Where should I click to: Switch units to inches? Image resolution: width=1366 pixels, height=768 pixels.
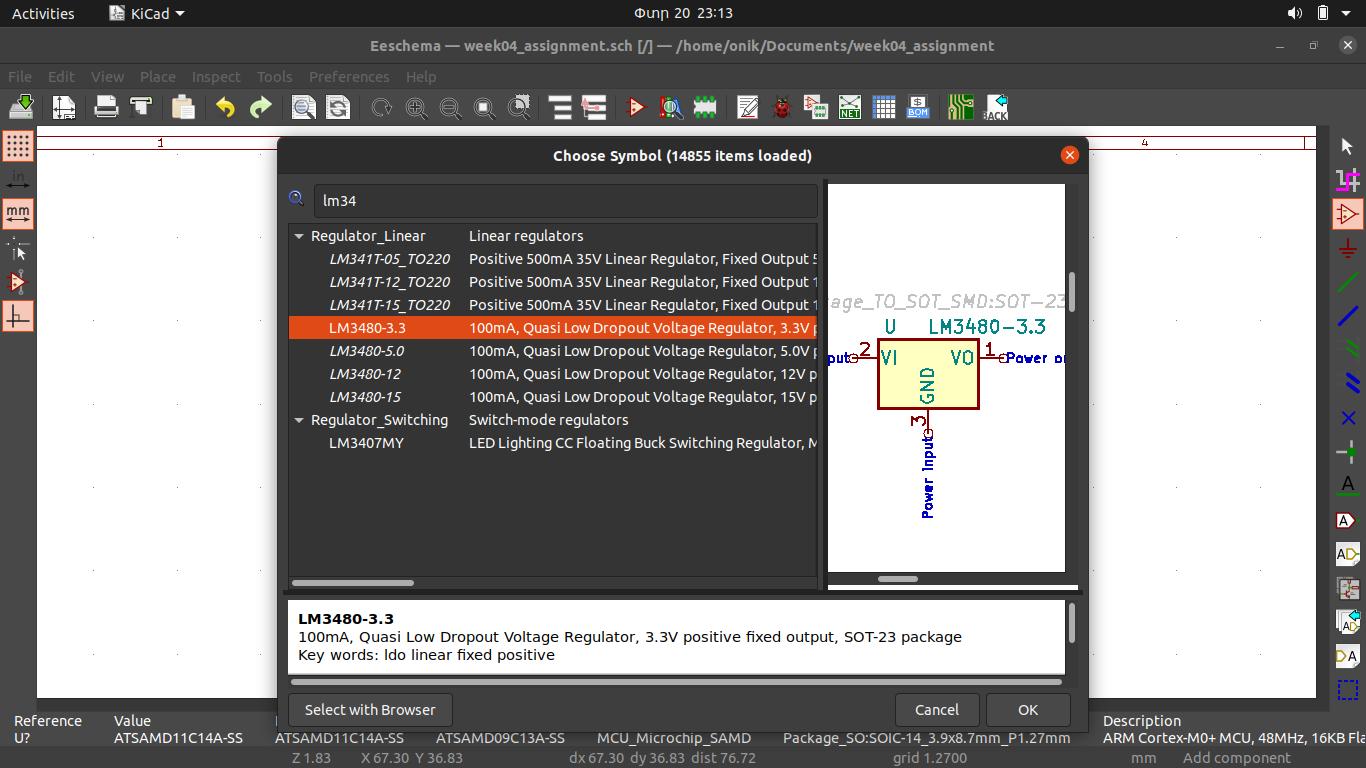click(x=18, y=180)
